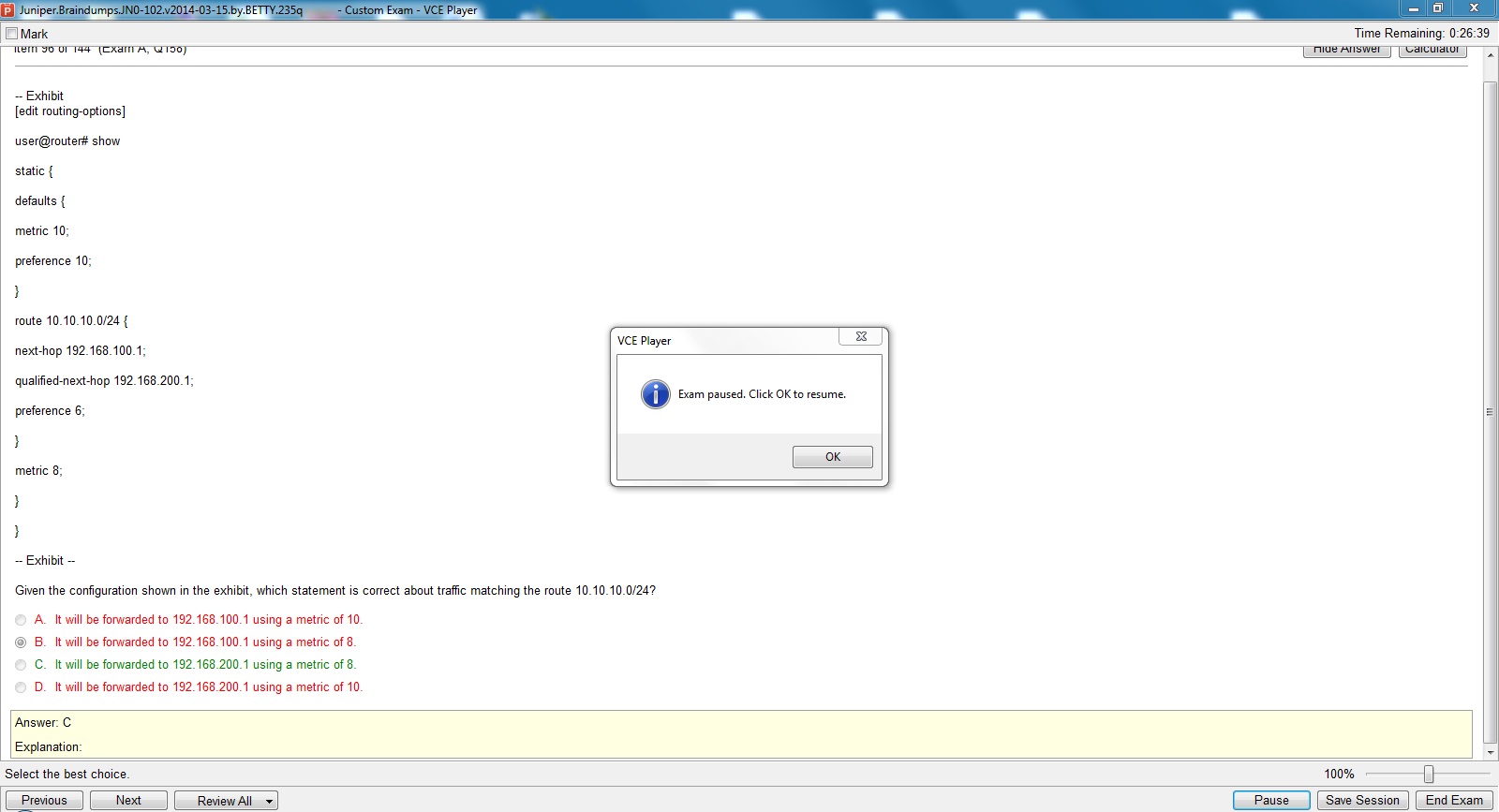Click the Pause button
The width and height of the screenshot is (1499, 812).
(x=1271, y=801)
